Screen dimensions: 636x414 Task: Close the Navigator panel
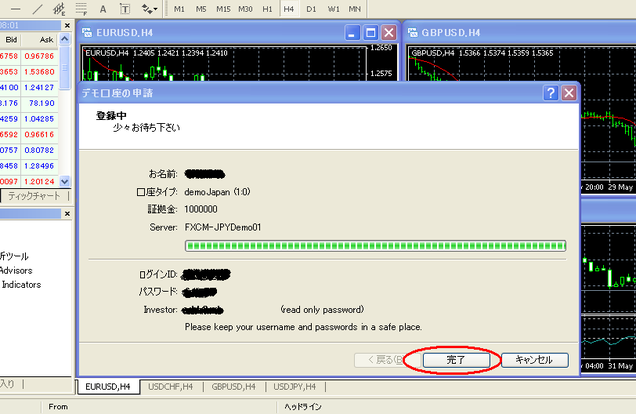[x=67, y=213]
